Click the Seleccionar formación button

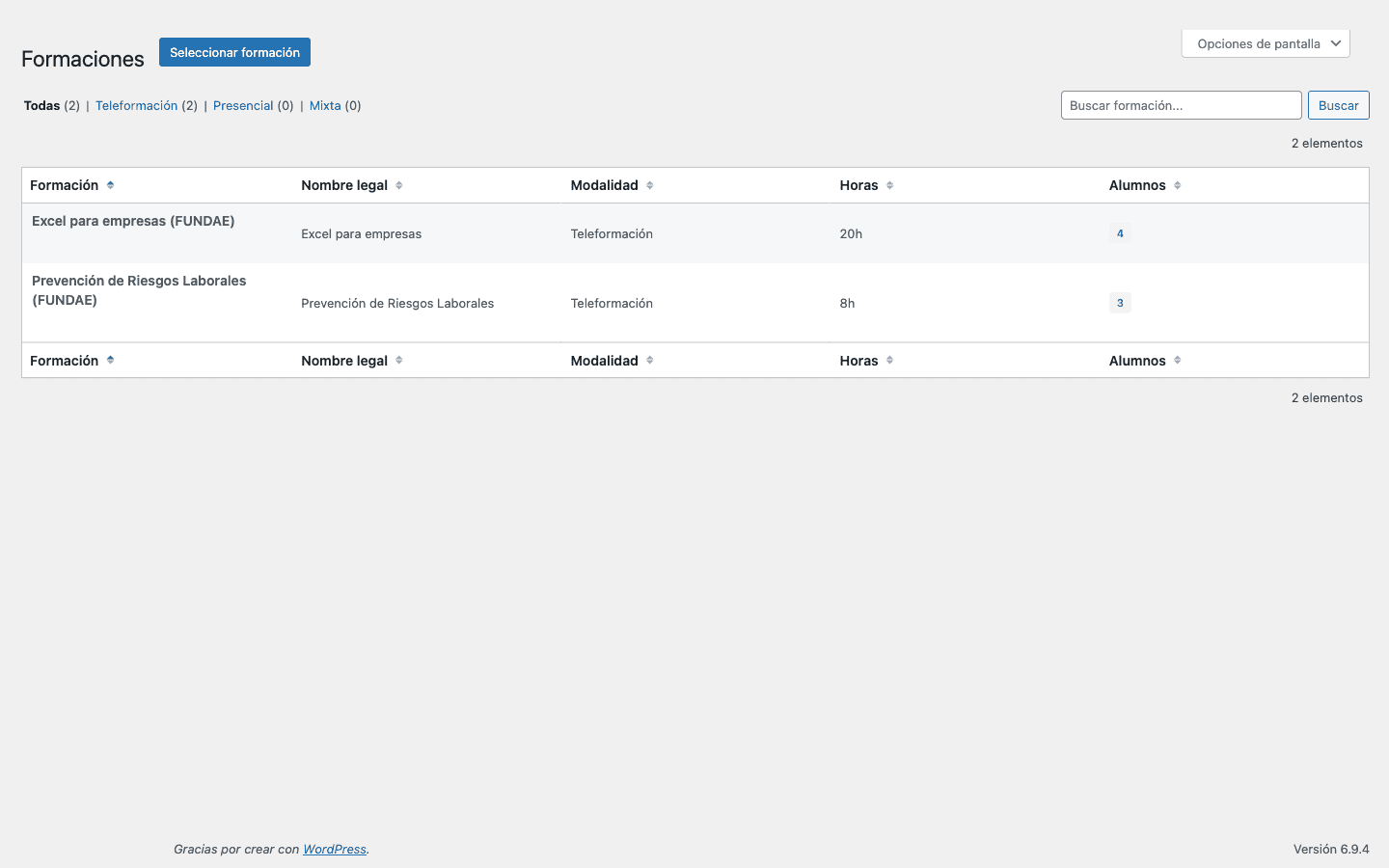pyautogui.click(x=234, y=52)
